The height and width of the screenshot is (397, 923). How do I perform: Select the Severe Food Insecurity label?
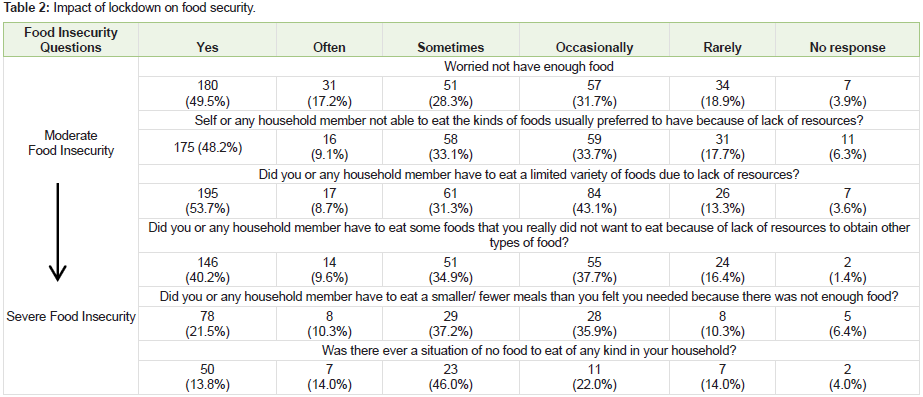pos(71,317)
